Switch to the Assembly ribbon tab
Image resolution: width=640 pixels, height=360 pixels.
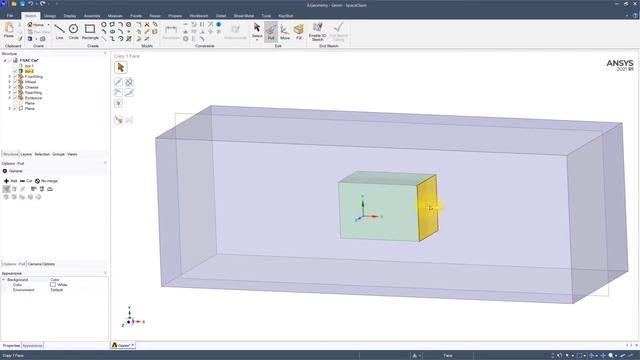[x=92, y=16]
